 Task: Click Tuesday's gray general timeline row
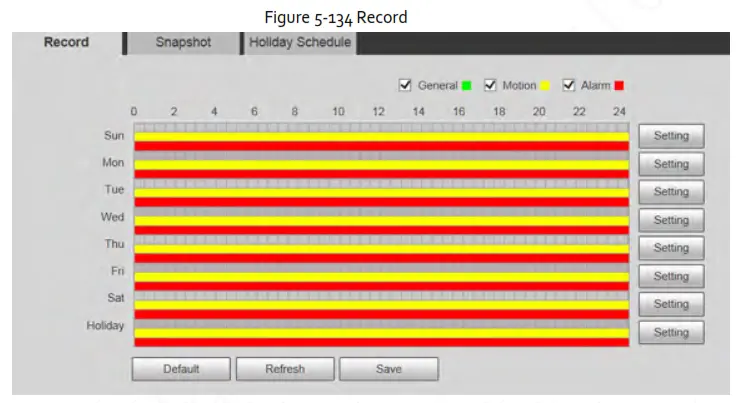[382, 184]
